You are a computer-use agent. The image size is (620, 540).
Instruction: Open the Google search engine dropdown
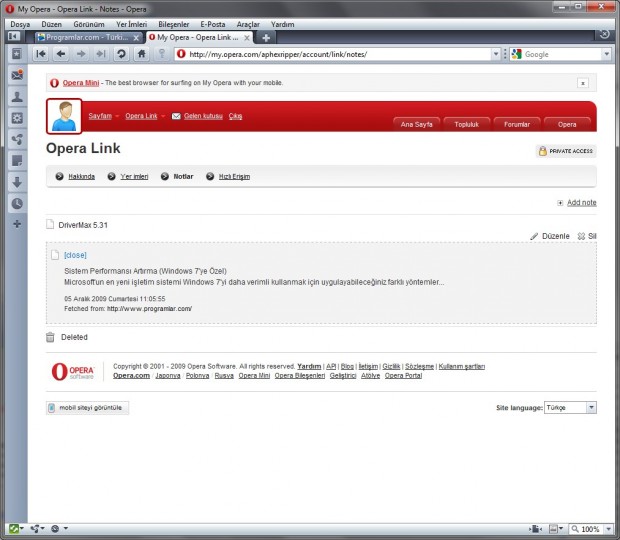pyautogui.click(x=607, y=54)
